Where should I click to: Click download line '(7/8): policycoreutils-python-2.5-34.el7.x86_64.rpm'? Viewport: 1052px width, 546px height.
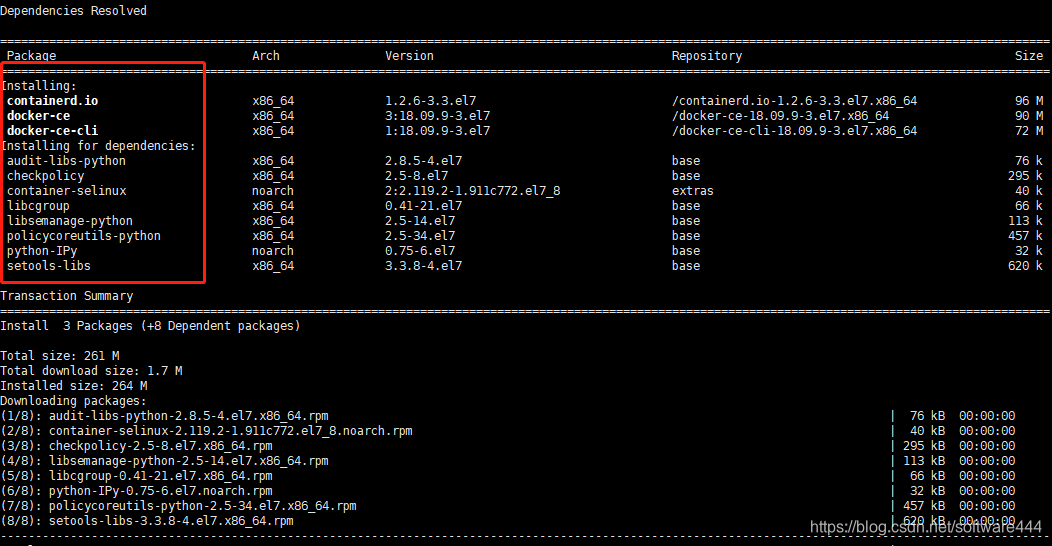[x=178, y=506]
